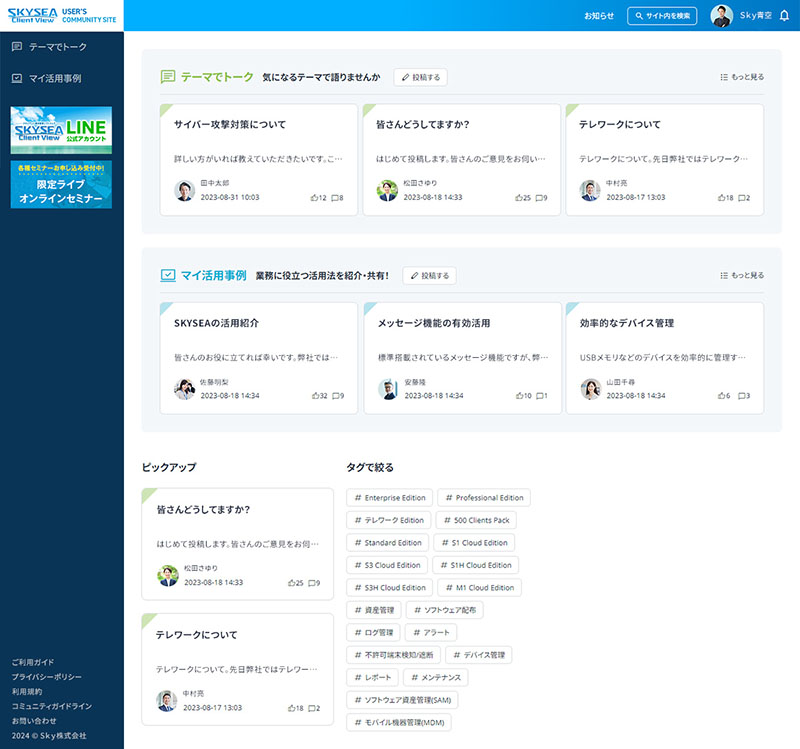
Task: Open the SKYSEA LINE公式アカウント banner
Action: (x=61, y=130)
